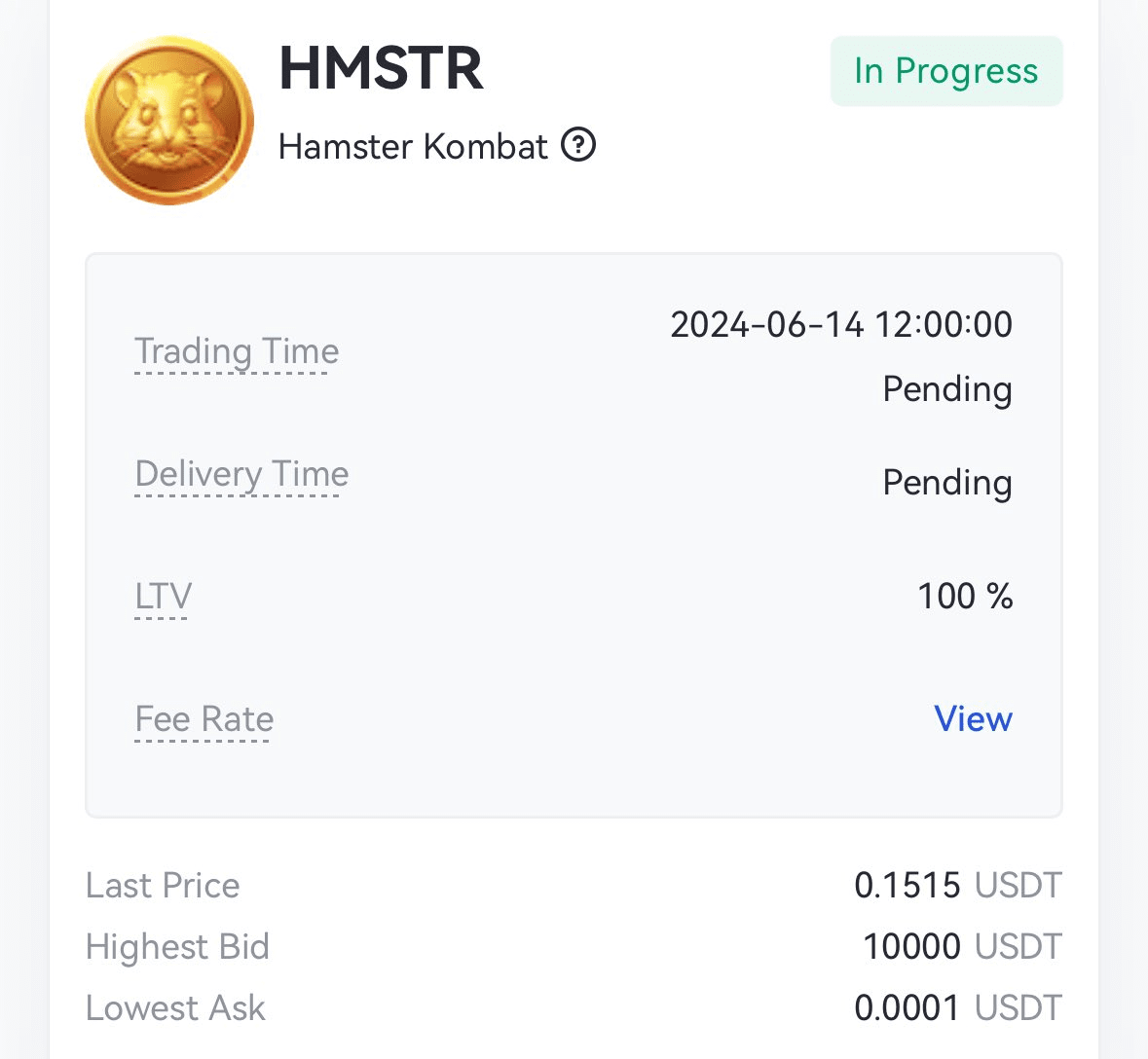
Task: Show the Delivery Time label tooltip
Action: pos(241,474)
